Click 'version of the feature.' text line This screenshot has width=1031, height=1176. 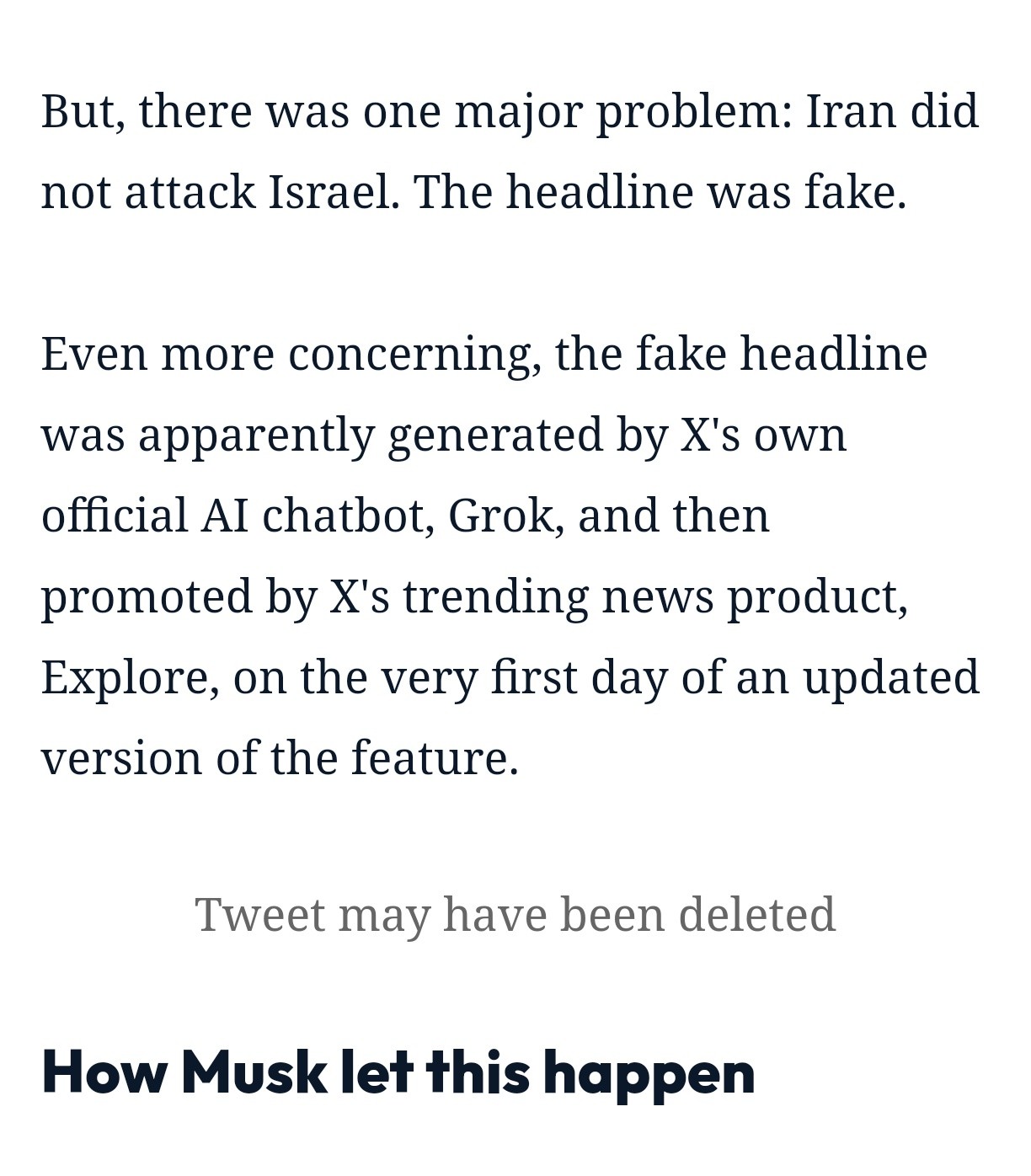click(280, 757)
